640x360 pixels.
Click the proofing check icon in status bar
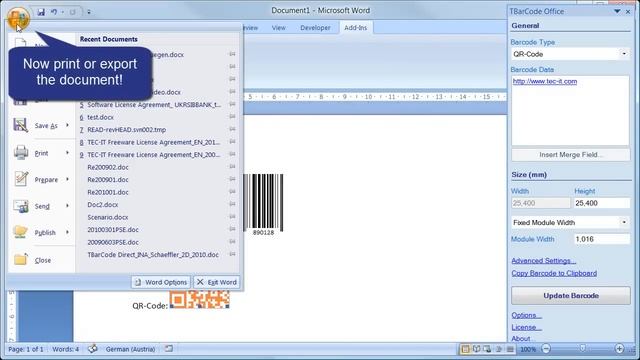93,349
